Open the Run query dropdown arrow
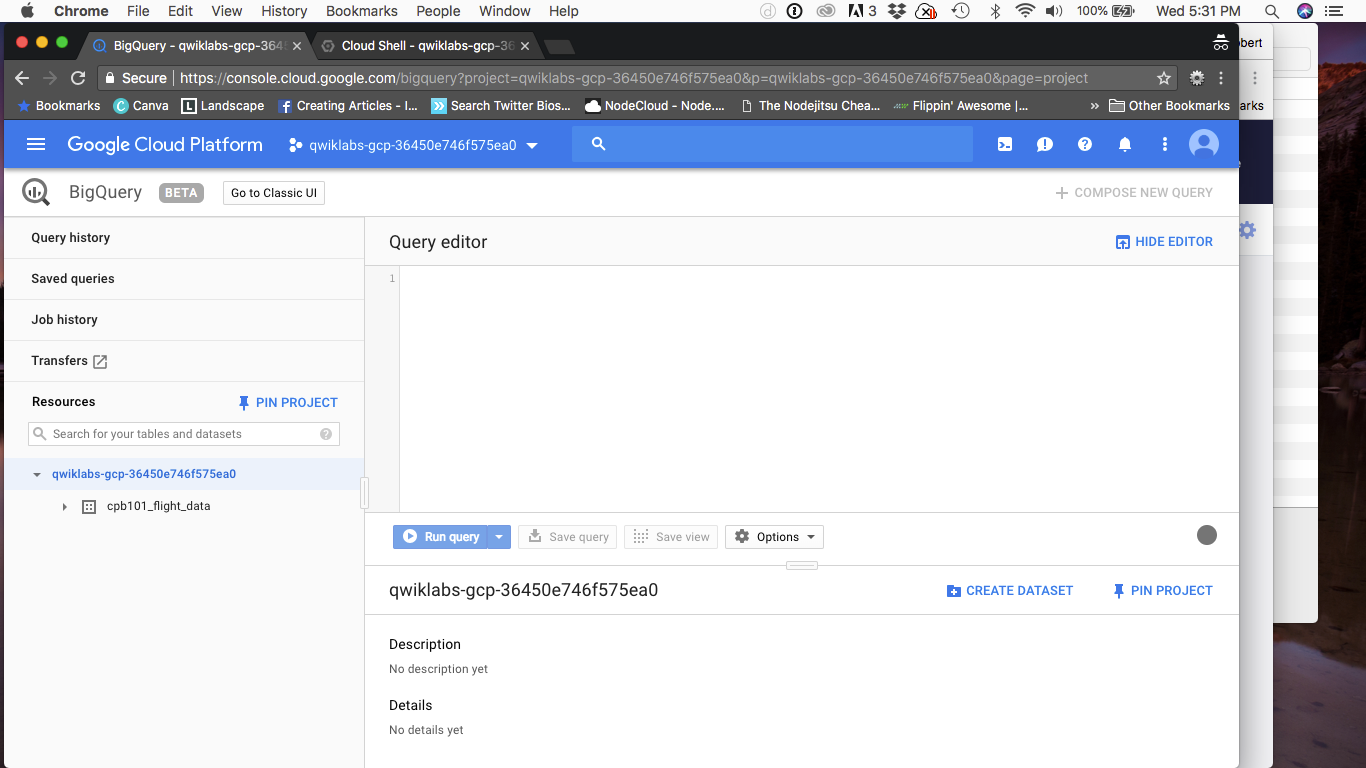The width and height of the screenshot is (1366, 768). coord(499,537)
